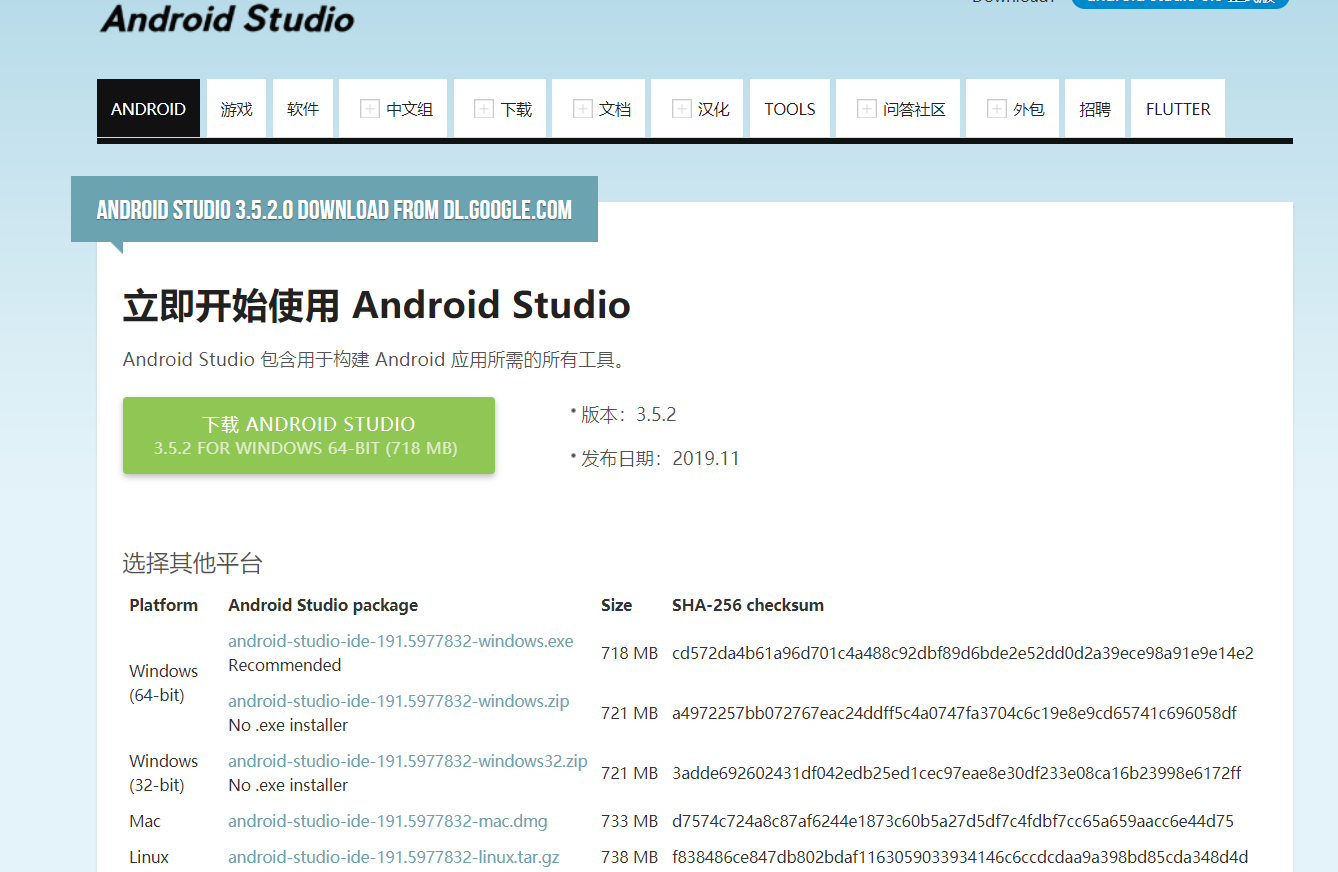This screenshot has height=872, width=1338.
Task: Click the 'Platform' column header
Action: [x=164, y=605]
